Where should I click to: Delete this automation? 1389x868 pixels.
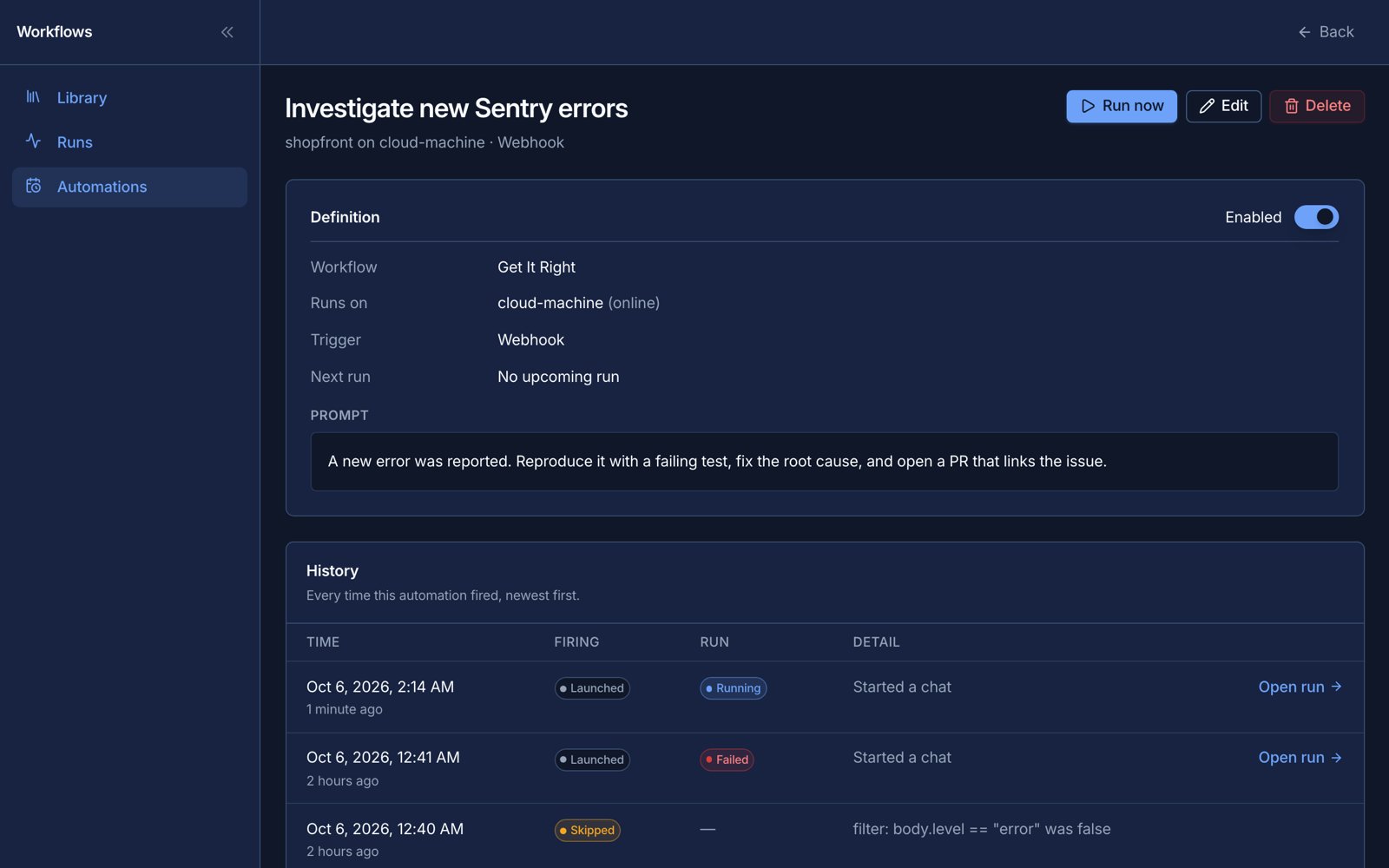(x=1317, y=106)
